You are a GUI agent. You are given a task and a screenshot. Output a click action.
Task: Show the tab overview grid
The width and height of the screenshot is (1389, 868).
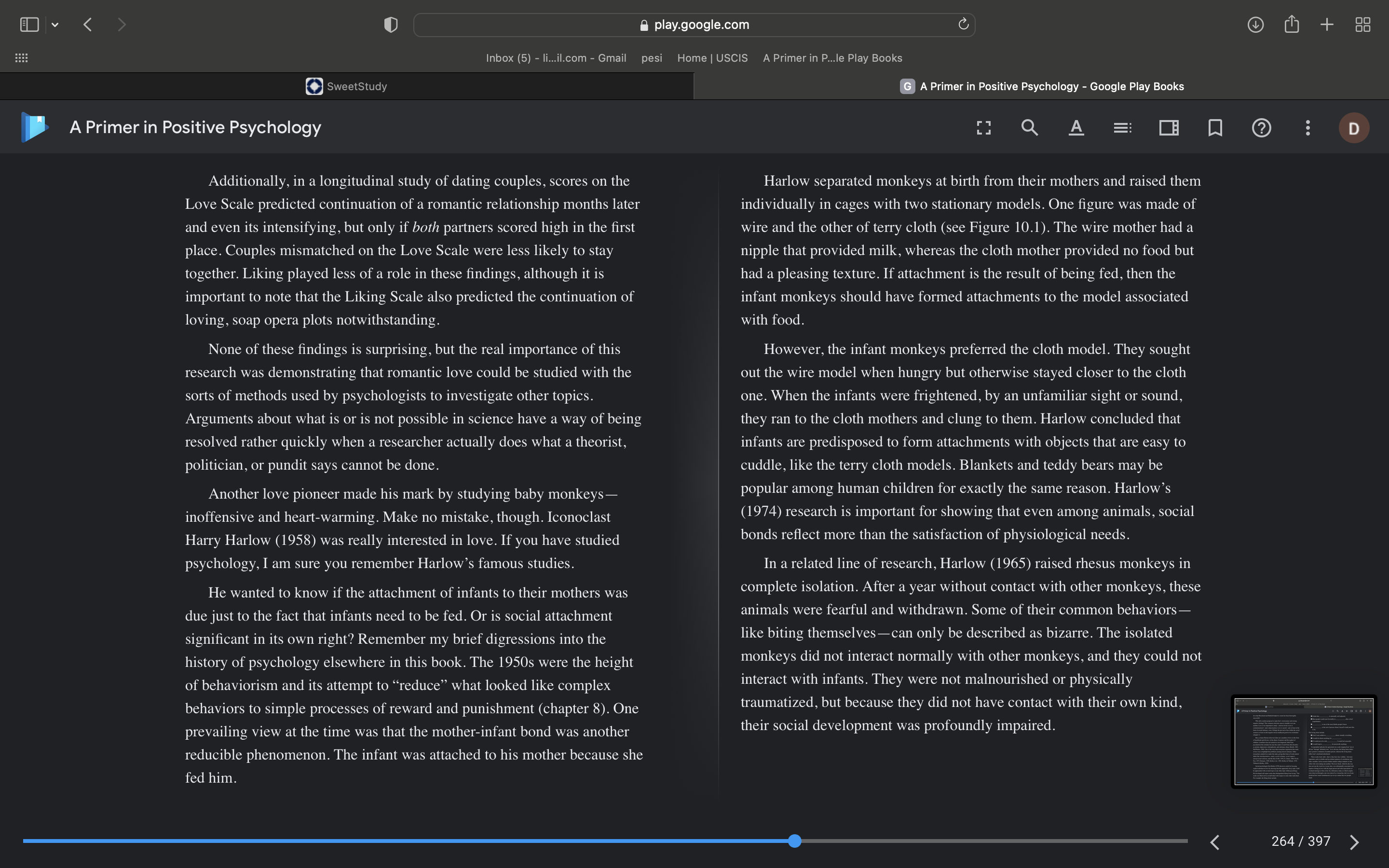coord(1362,25)
